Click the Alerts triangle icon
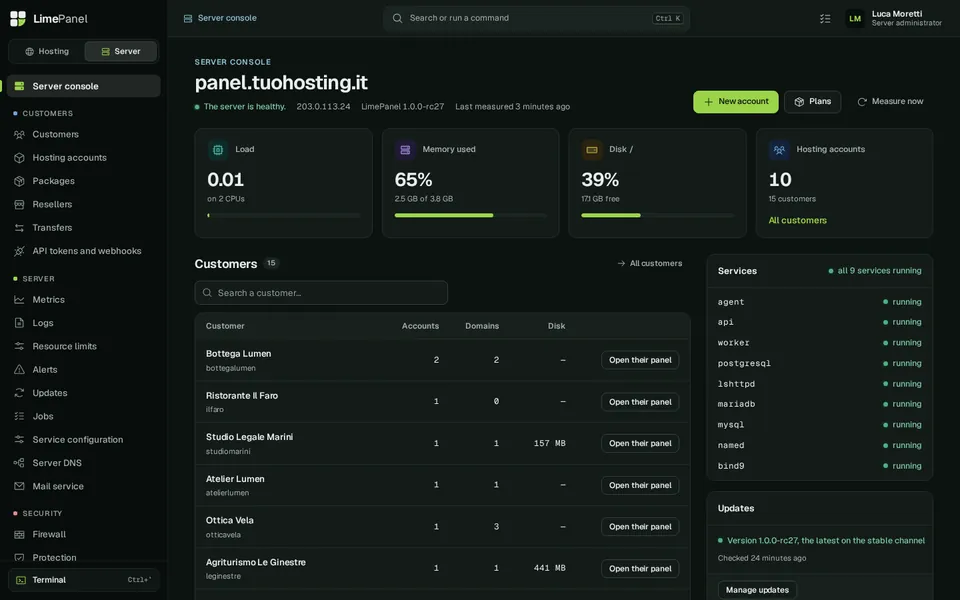Screen dimensions: 960x600 20,370
